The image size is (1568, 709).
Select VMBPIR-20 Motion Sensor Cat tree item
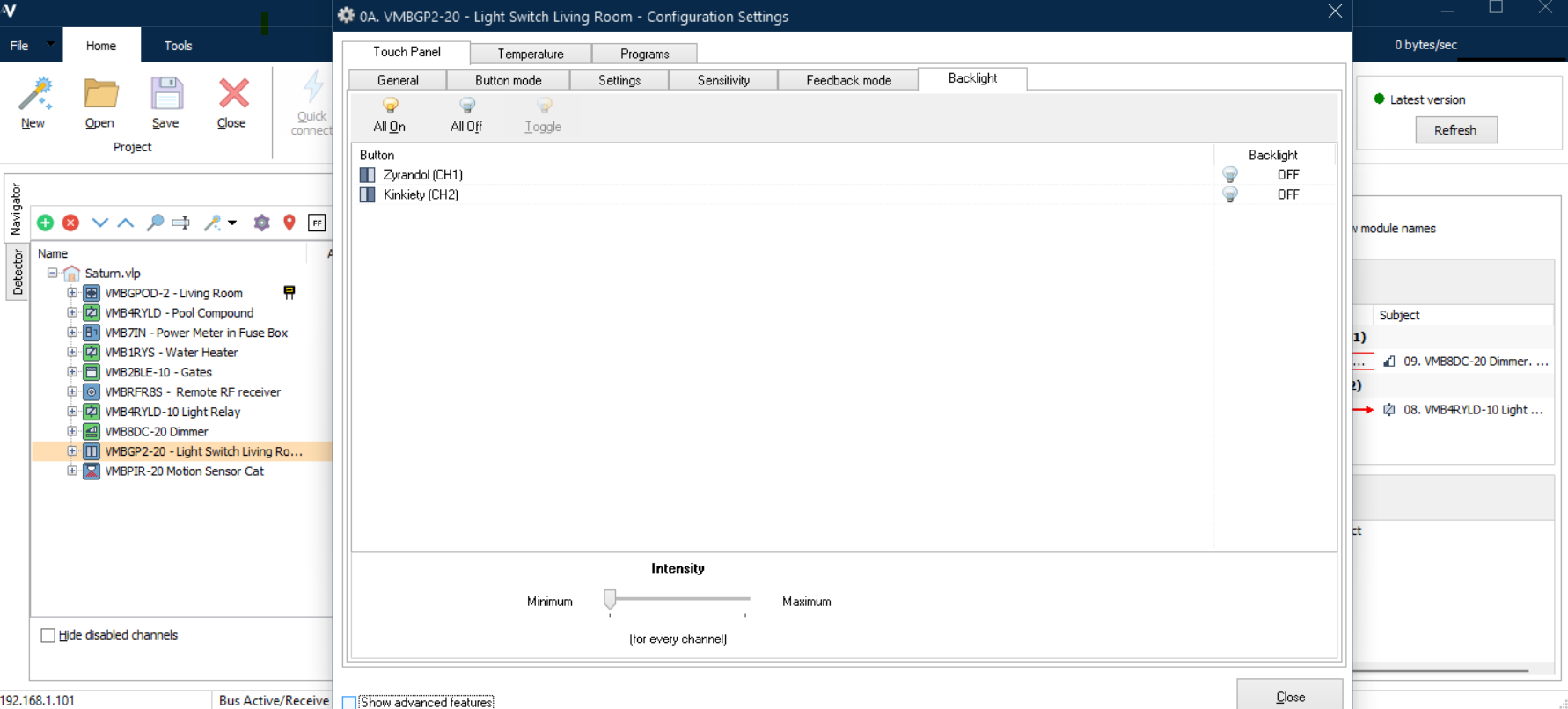(x=184, y=471)
